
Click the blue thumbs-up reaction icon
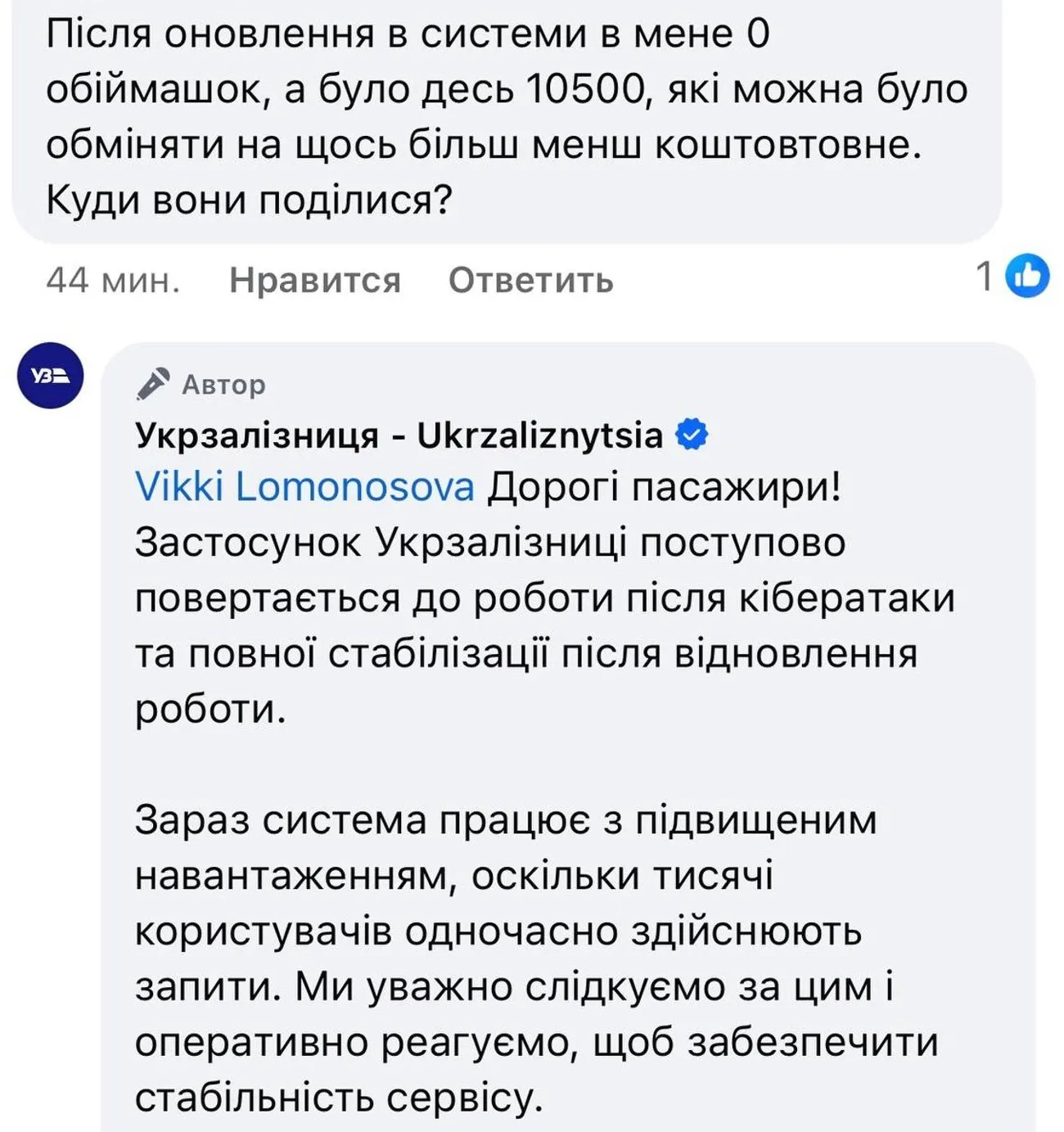click(1027, 276)
